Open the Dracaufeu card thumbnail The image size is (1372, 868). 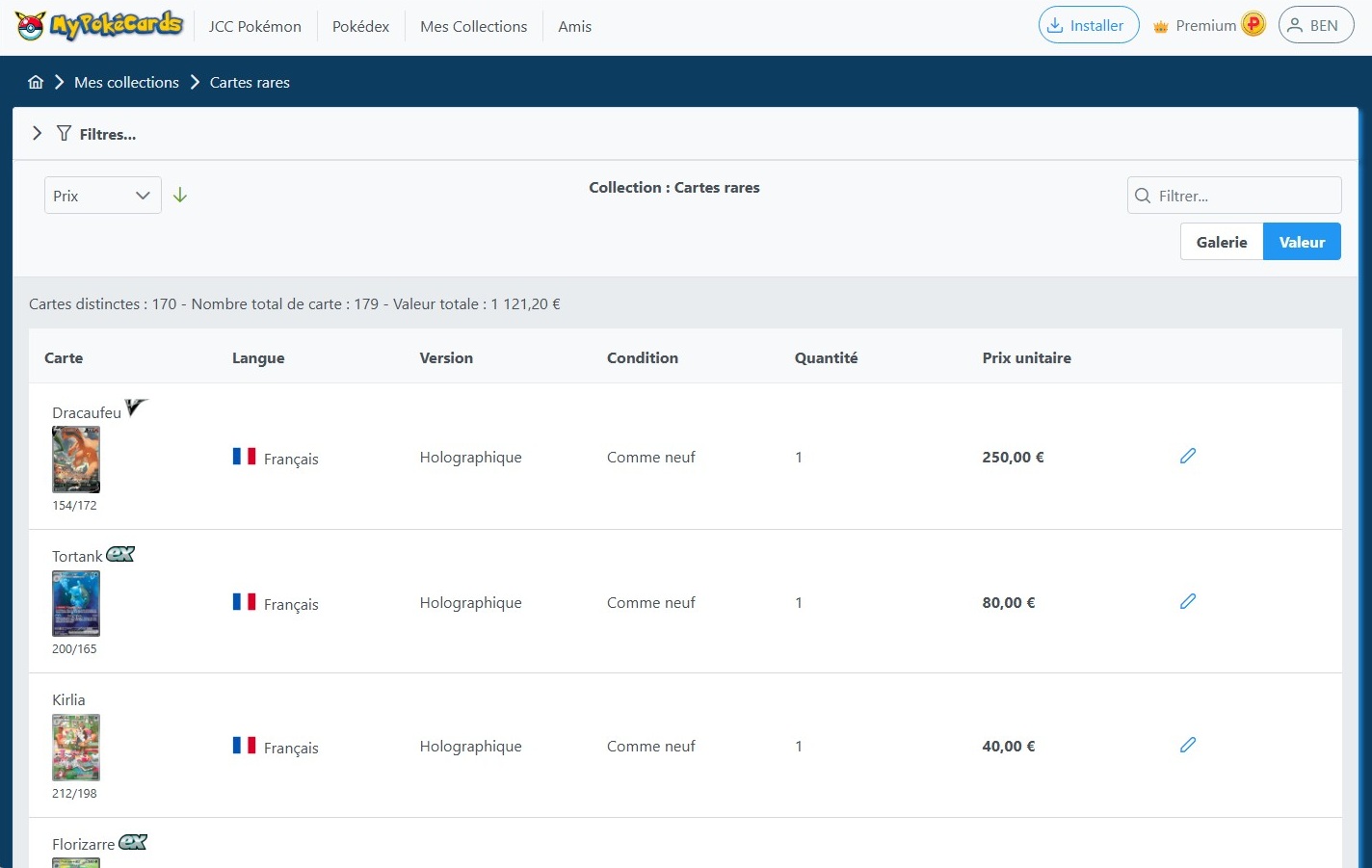[x=76, y=460]
